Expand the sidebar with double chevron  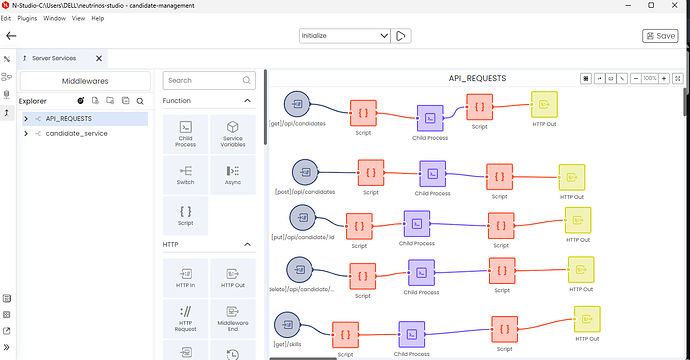[7, 347]
